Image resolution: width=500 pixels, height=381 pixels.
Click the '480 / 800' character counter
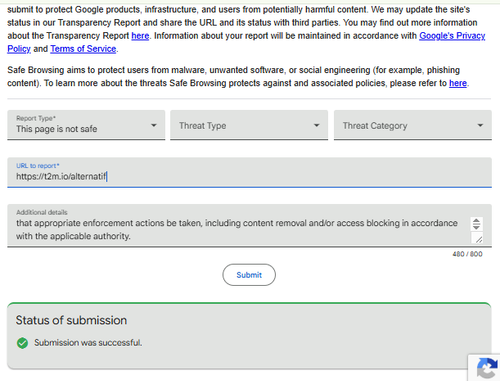pos(467,254)
